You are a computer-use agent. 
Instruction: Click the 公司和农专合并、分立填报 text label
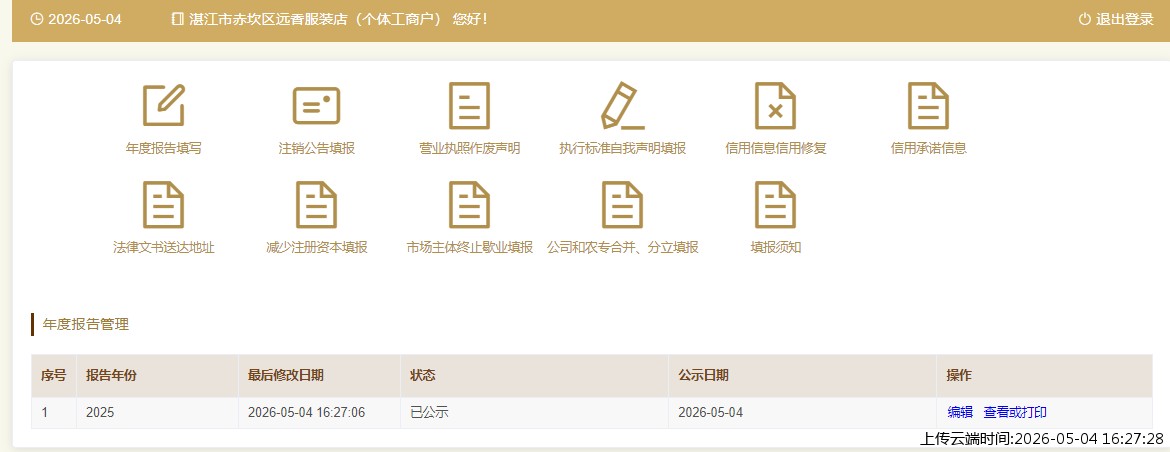point(622,248)
